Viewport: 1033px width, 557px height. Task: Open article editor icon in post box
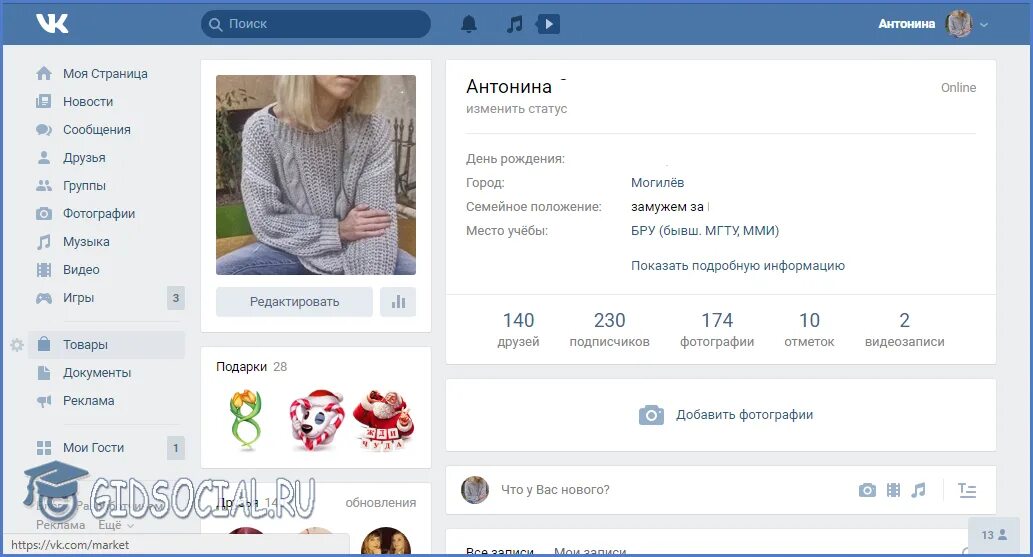[x=966, y=490]
